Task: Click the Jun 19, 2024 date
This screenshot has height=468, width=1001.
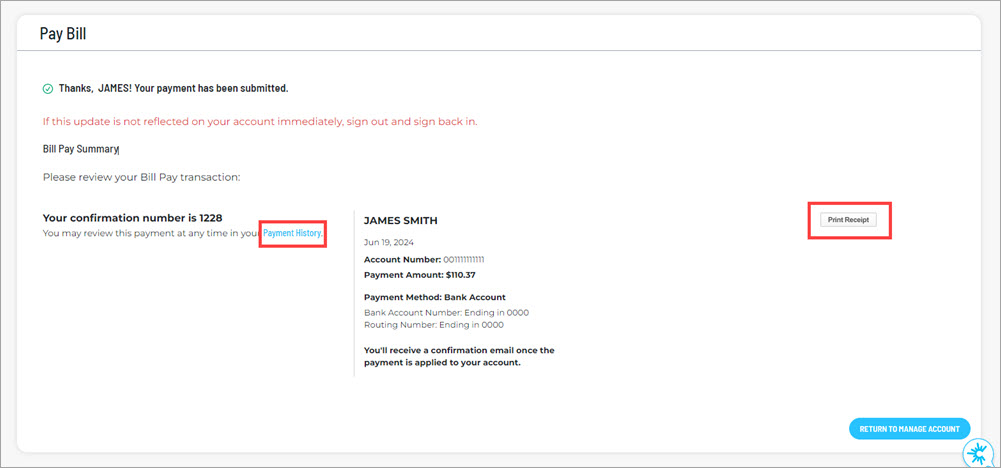Action: 389,242
